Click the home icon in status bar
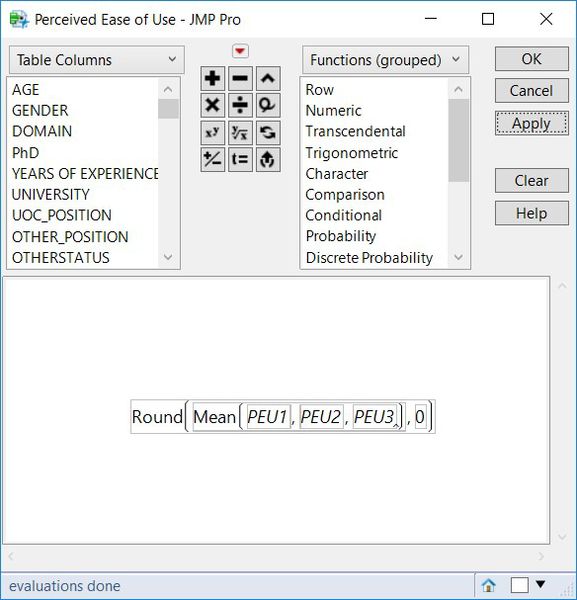Image resolution: width=577 pixels, height=600 pixels. pyautogui.click(x=488, y=585)
